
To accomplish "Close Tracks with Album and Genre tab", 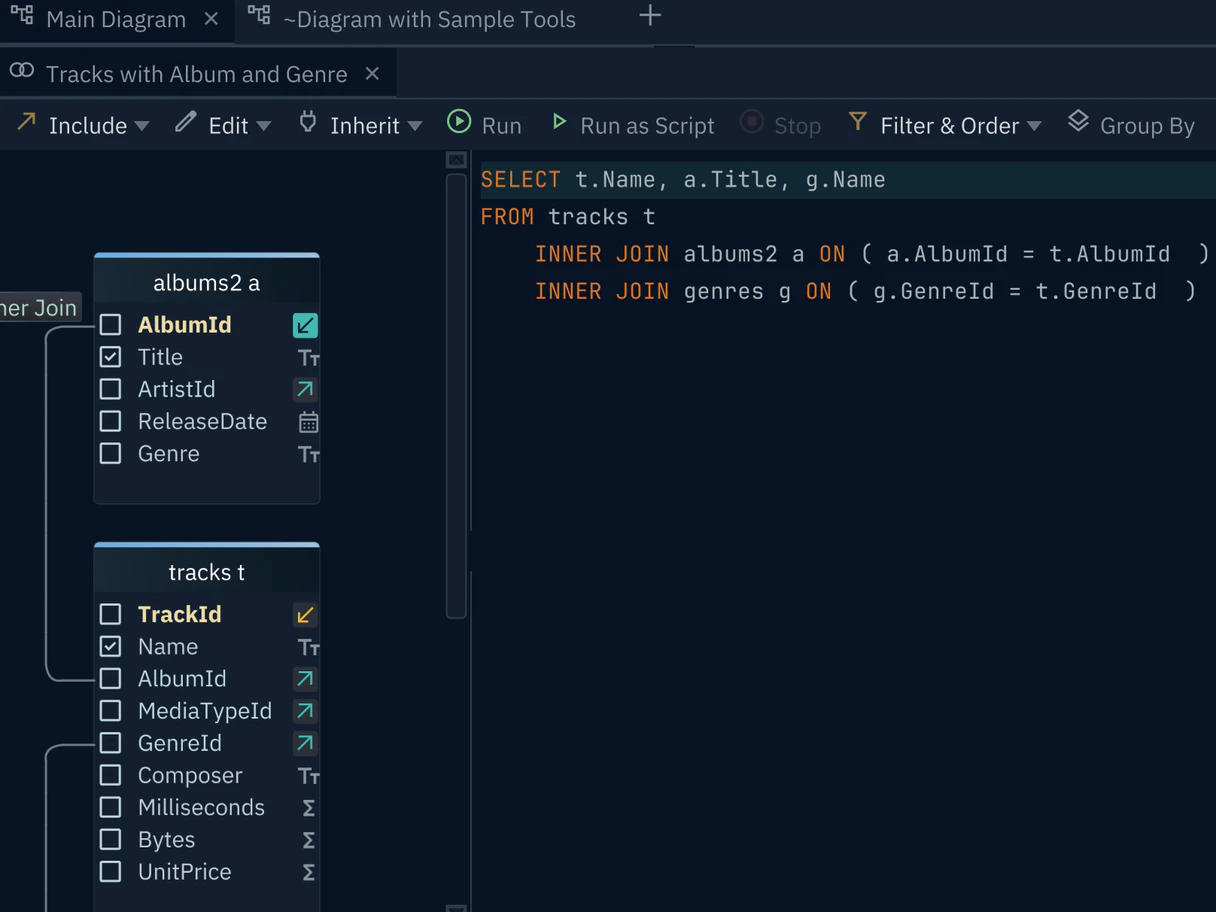I will pos(372,73).
